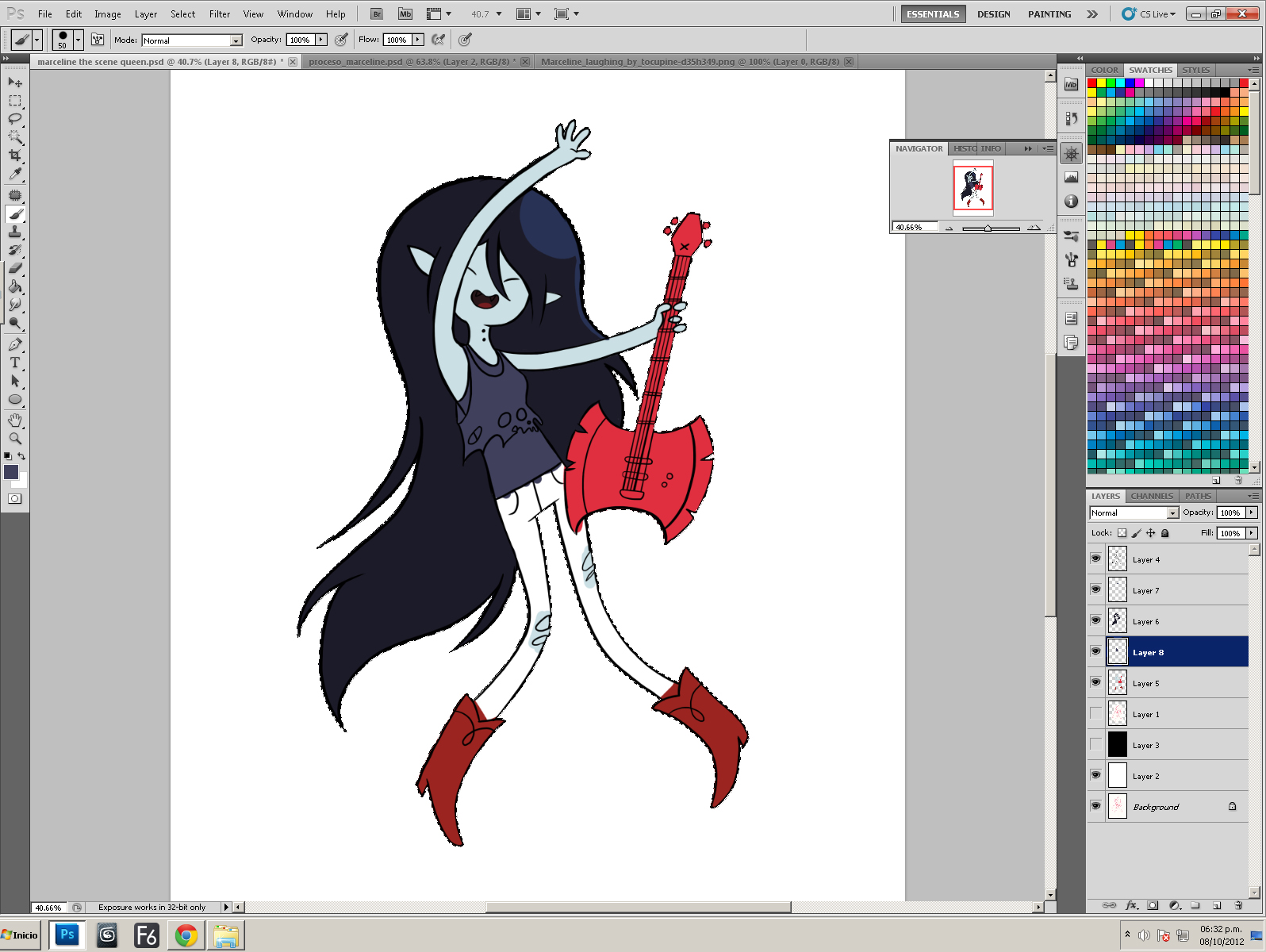The width and height of the screenshot is (1266, 952).
Task: Click the Navigator zoom percentage field
Action: [x=915, y=227]
